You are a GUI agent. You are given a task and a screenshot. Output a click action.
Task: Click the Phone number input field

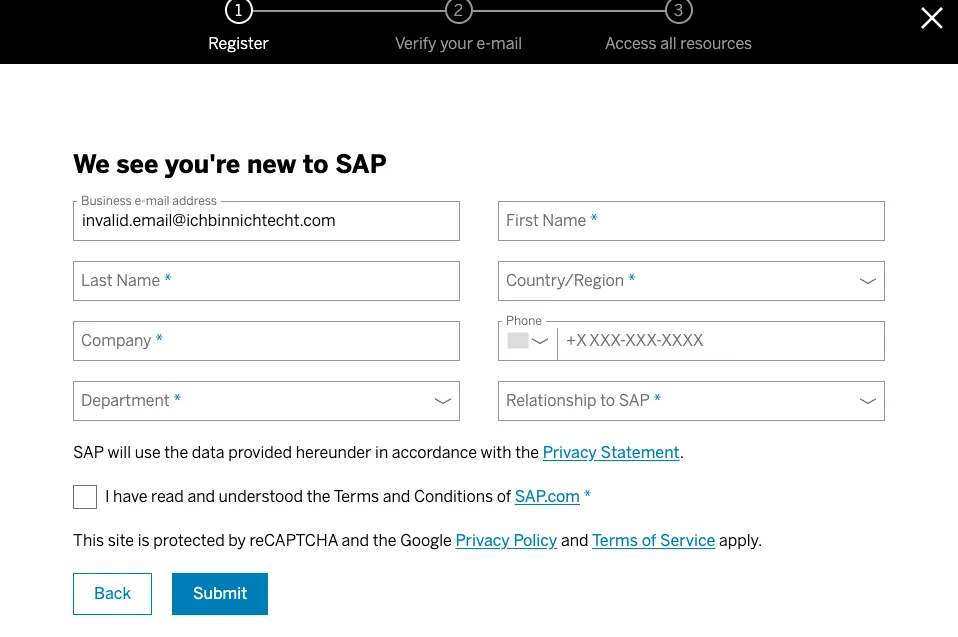720,341
